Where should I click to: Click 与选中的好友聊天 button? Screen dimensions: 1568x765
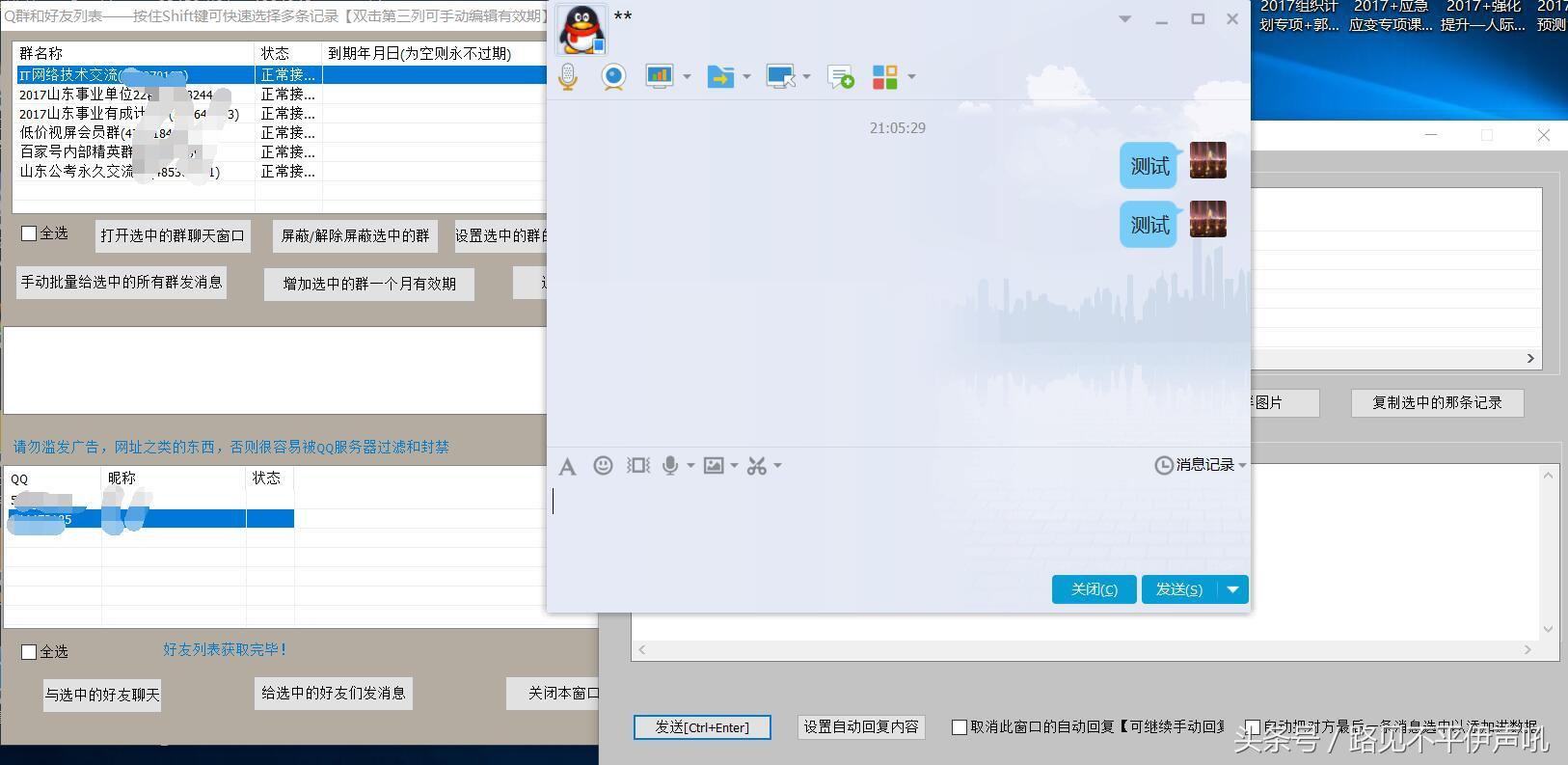click(102, 695)
